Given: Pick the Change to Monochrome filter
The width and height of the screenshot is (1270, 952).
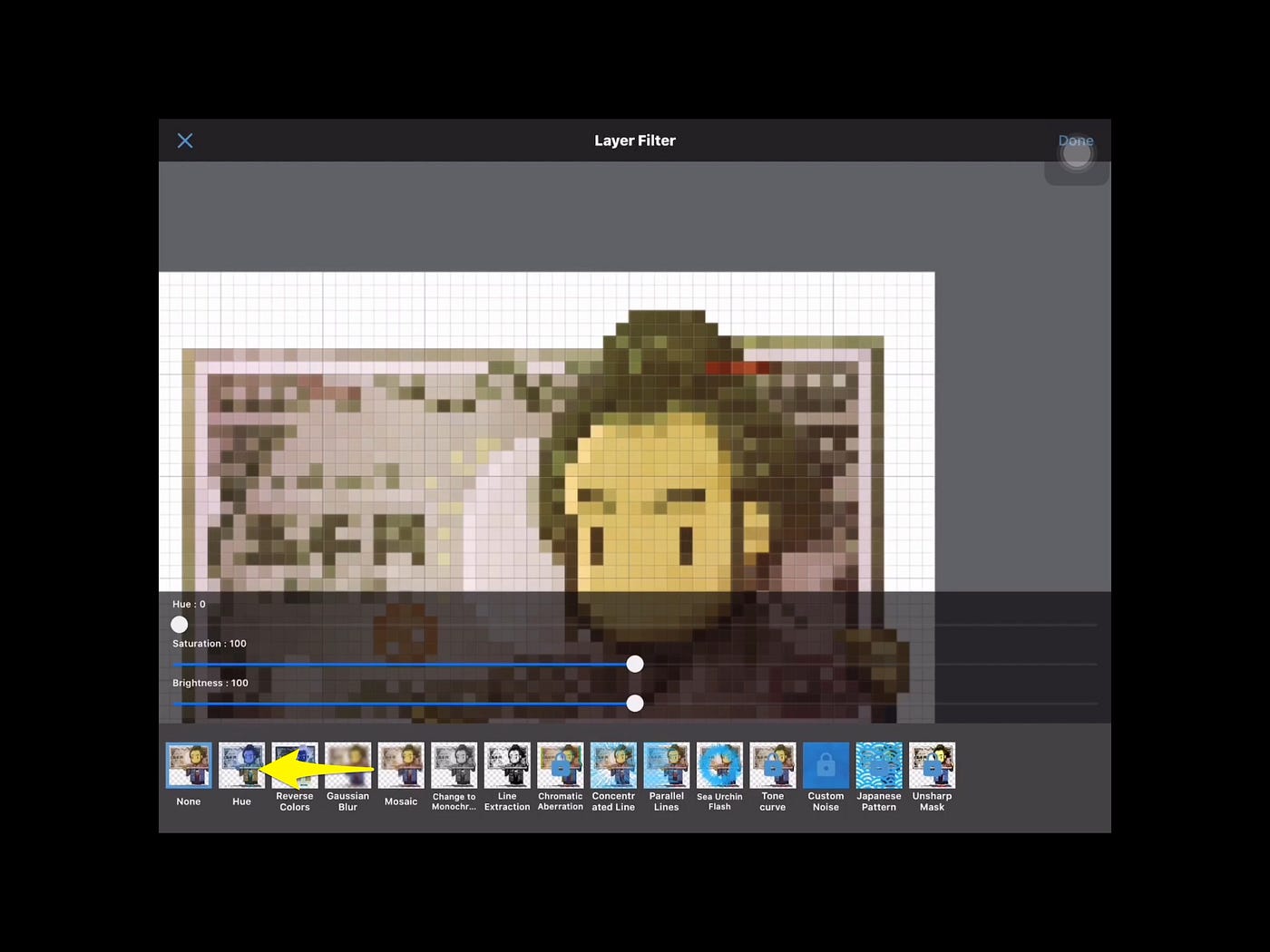Looking at the screenshot, I should [x=454, y=765].
